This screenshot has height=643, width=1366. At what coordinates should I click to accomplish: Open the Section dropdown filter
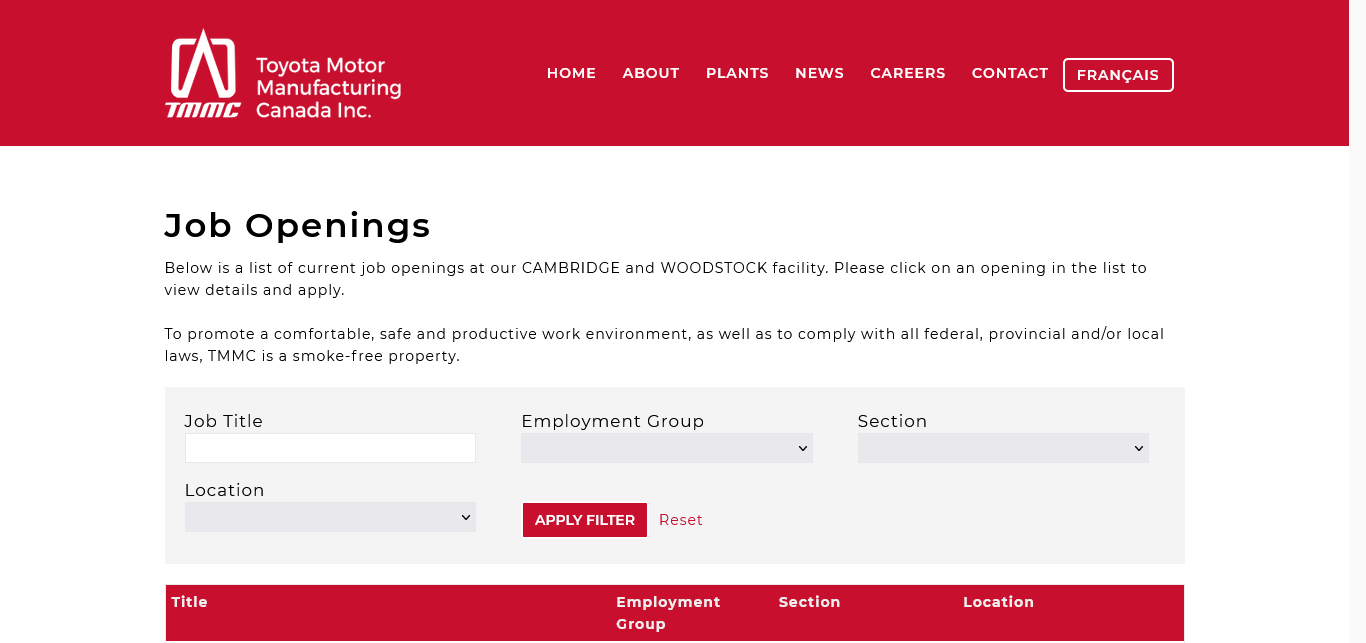coord(1002,448)
